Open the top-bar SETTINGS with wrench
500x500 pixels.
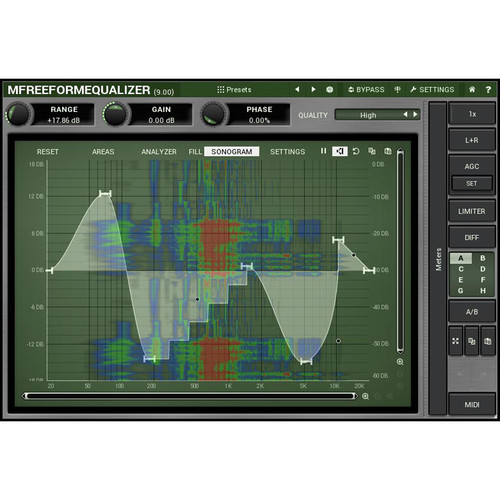point(432,90)
